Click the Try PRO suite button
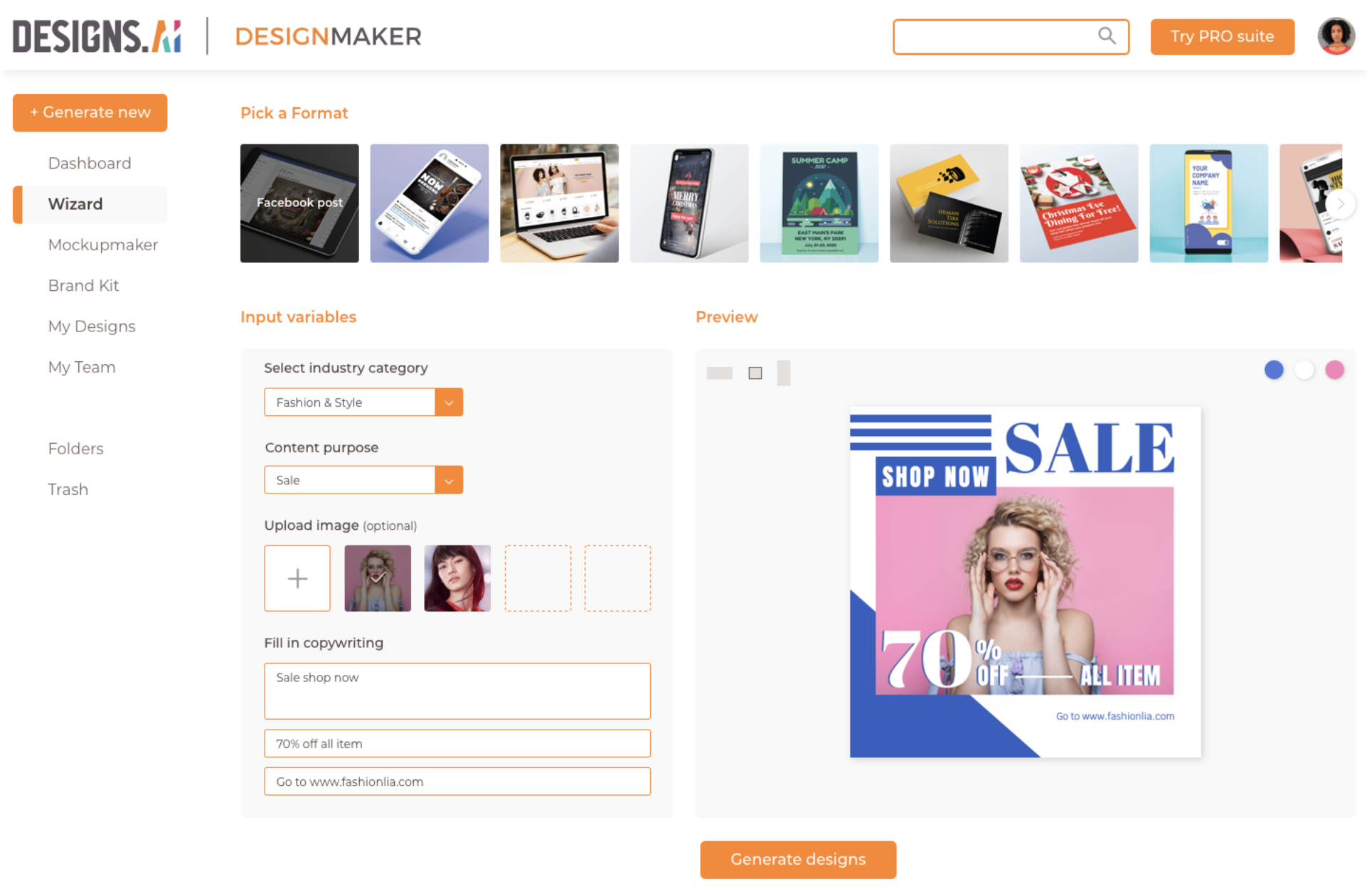Screen dimensions: 1367x896 1222,36
